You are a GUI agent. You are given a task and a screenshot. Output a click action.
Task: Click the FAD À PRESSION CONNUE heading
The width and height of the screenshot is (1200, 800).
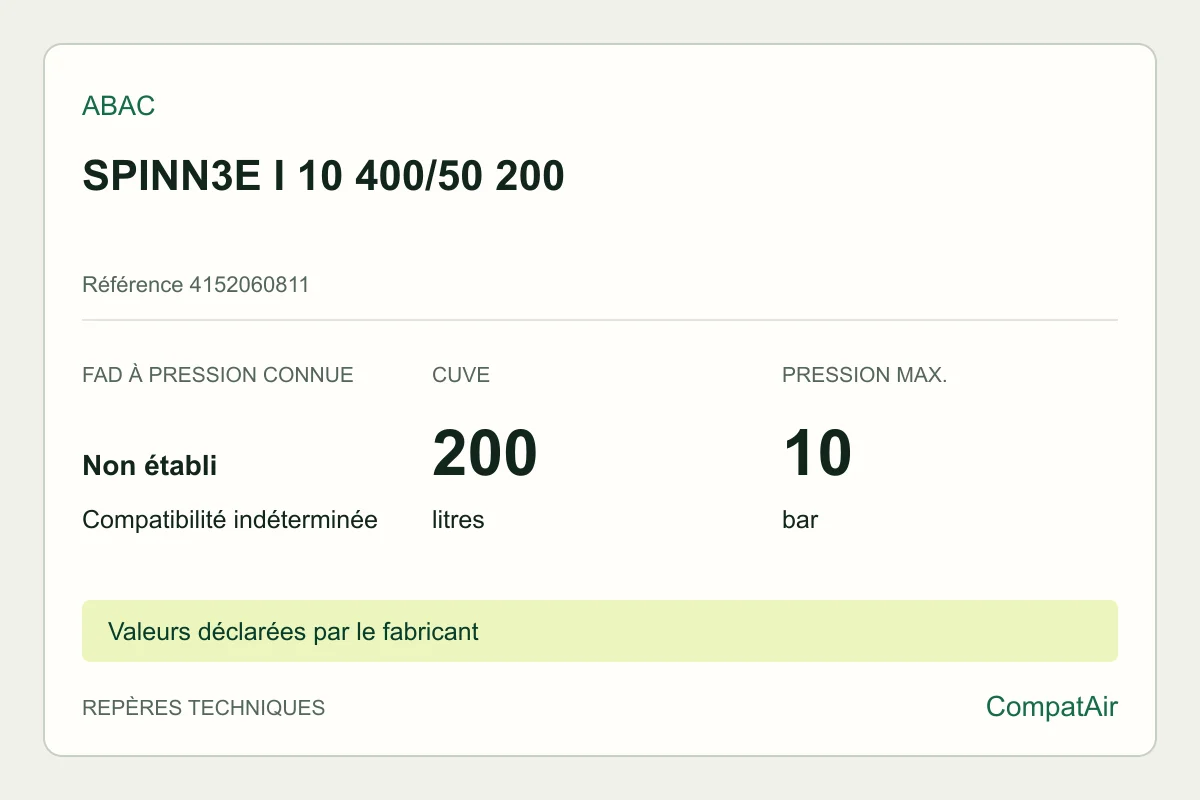pyautogui.click(x=218, y=375)
